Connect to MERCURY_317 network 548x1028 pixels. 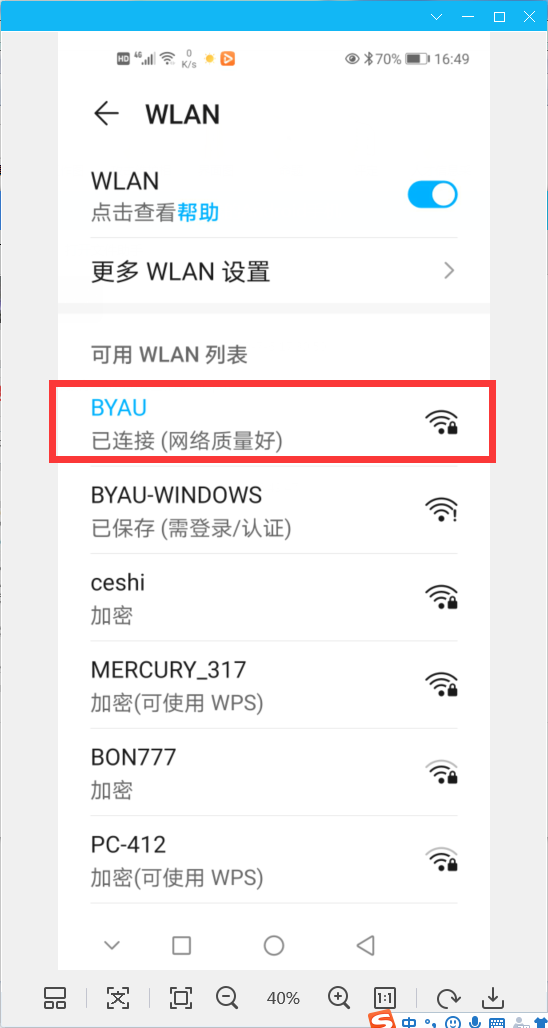[273, 684]
